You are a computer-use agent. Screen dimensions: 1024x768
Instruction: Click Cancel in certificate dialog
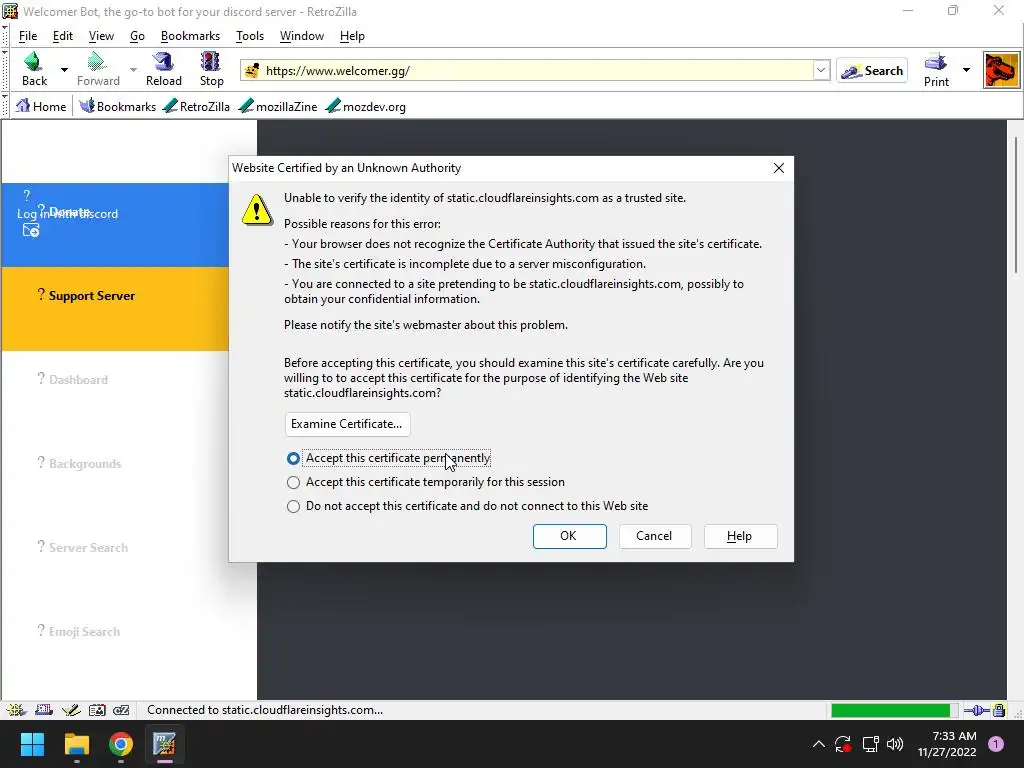(x=655, y=536)
